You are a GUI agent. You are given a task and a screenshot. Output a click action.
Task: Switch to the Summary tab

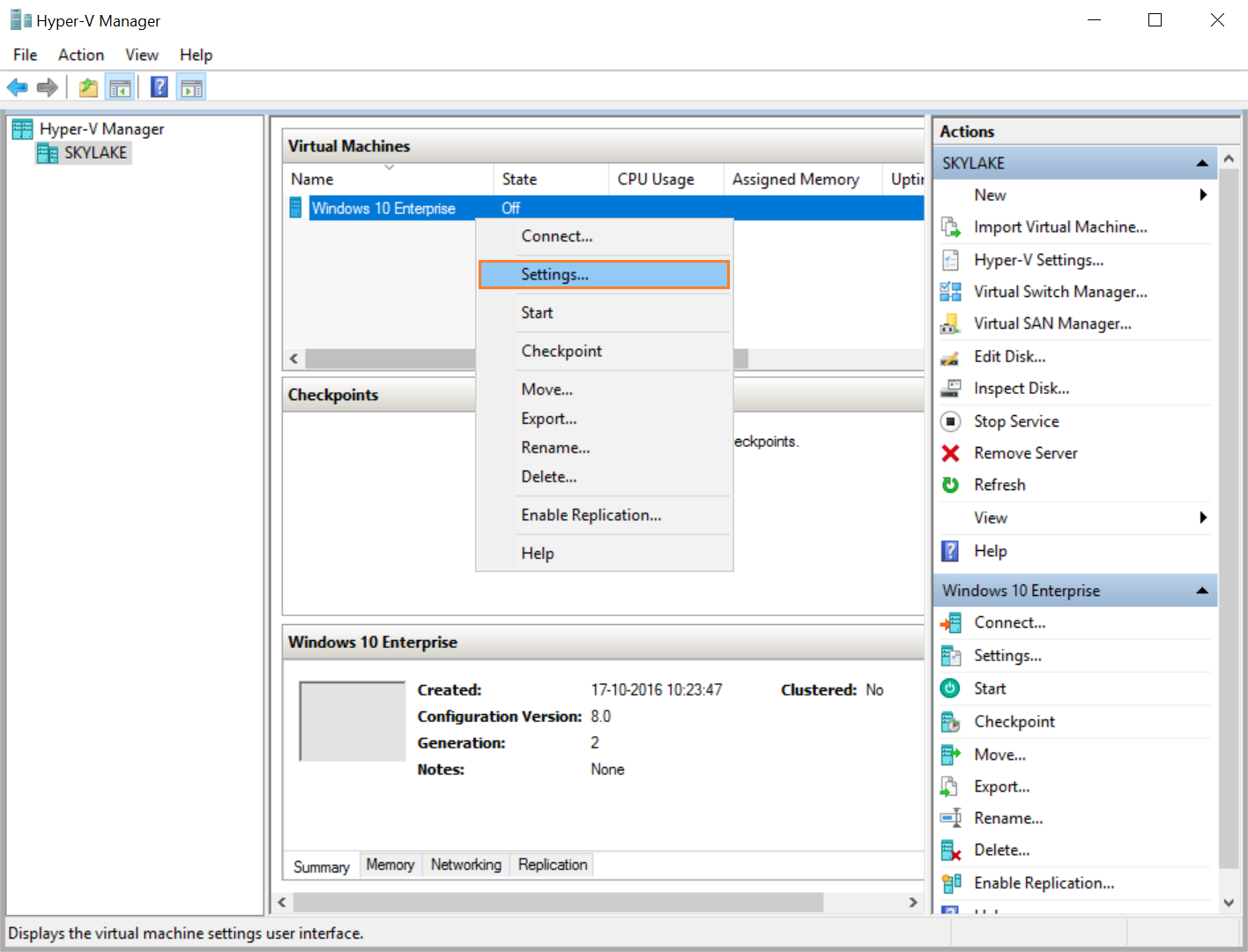coord(321,866)
